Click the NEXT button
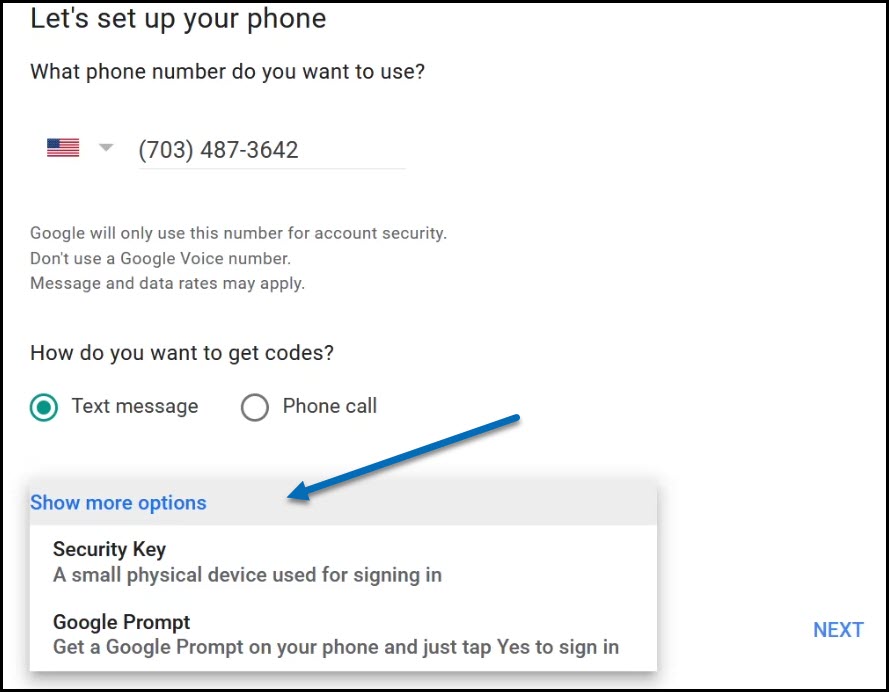This screenshot has width=889, height=692. 838,630
